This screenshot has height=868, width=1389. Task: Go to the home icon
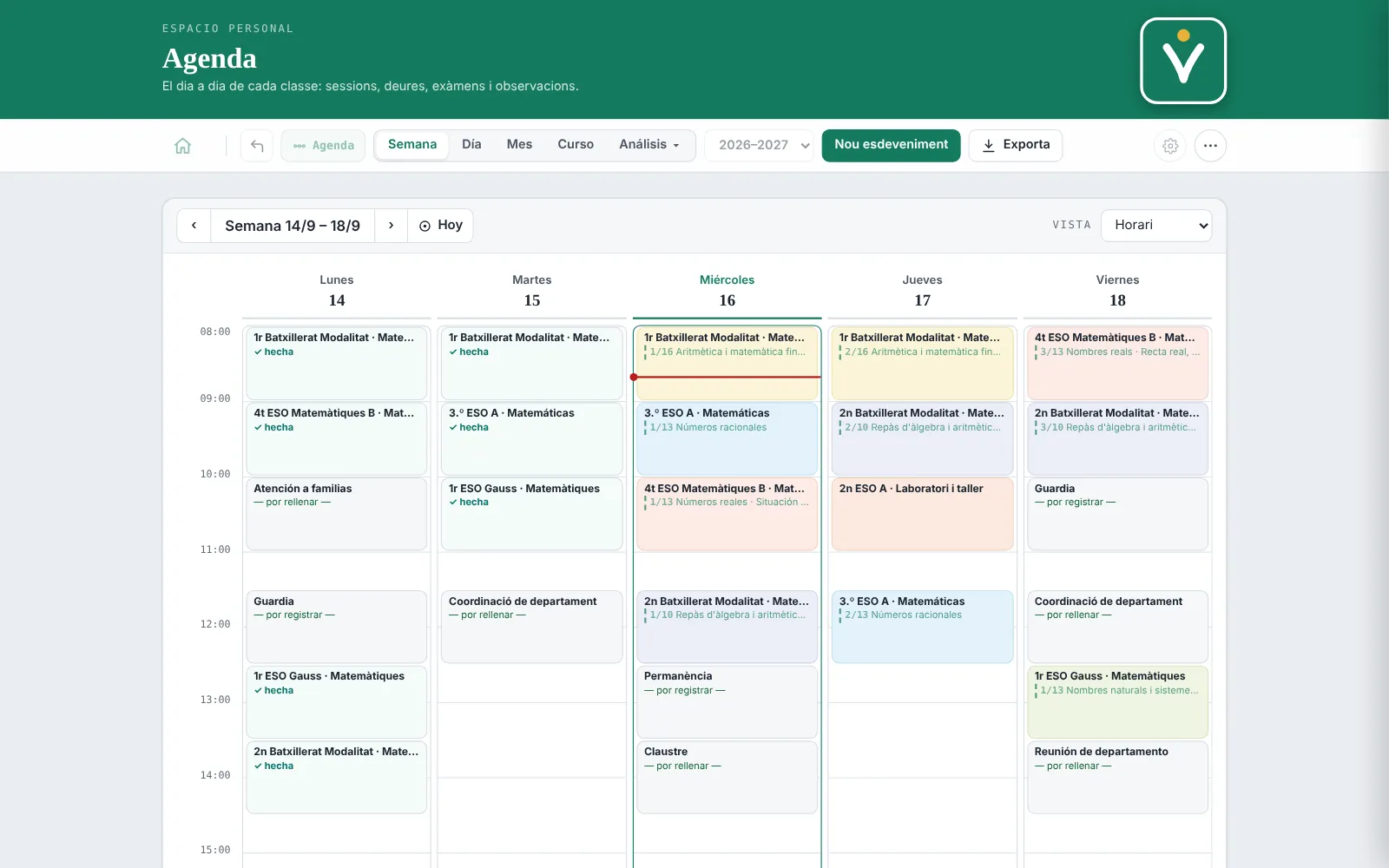click(182, 146)
